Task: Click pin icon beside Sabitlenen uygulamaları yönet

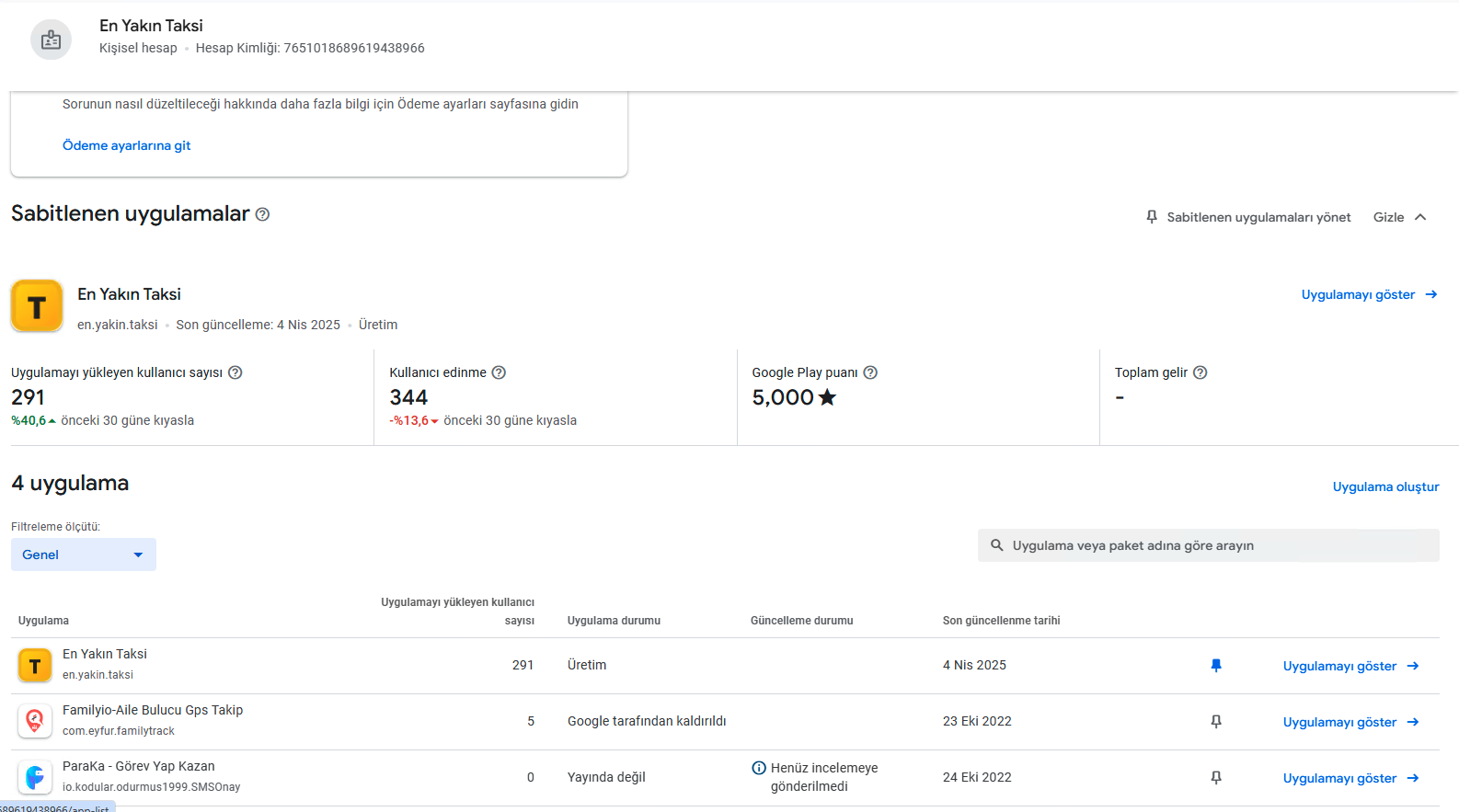Action: coord(1152,217)
